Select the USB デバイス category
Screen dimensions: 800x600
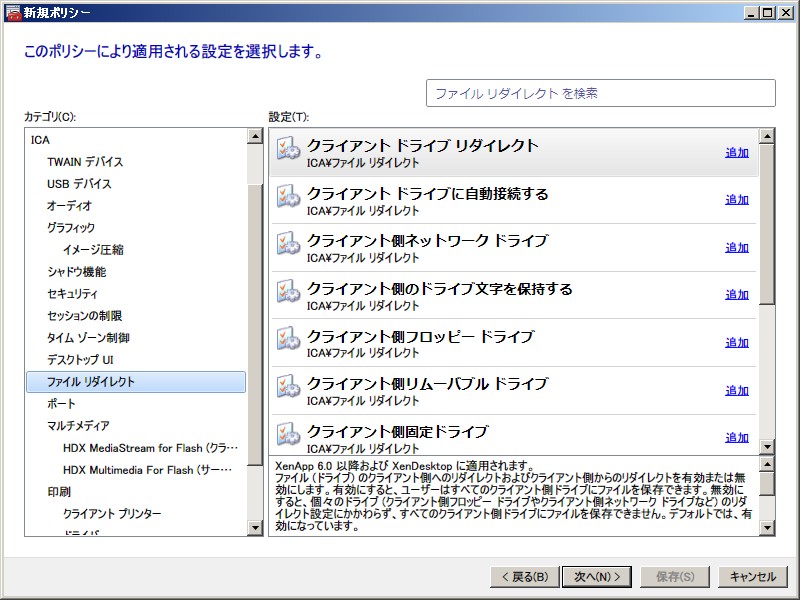tap(79, 184)
